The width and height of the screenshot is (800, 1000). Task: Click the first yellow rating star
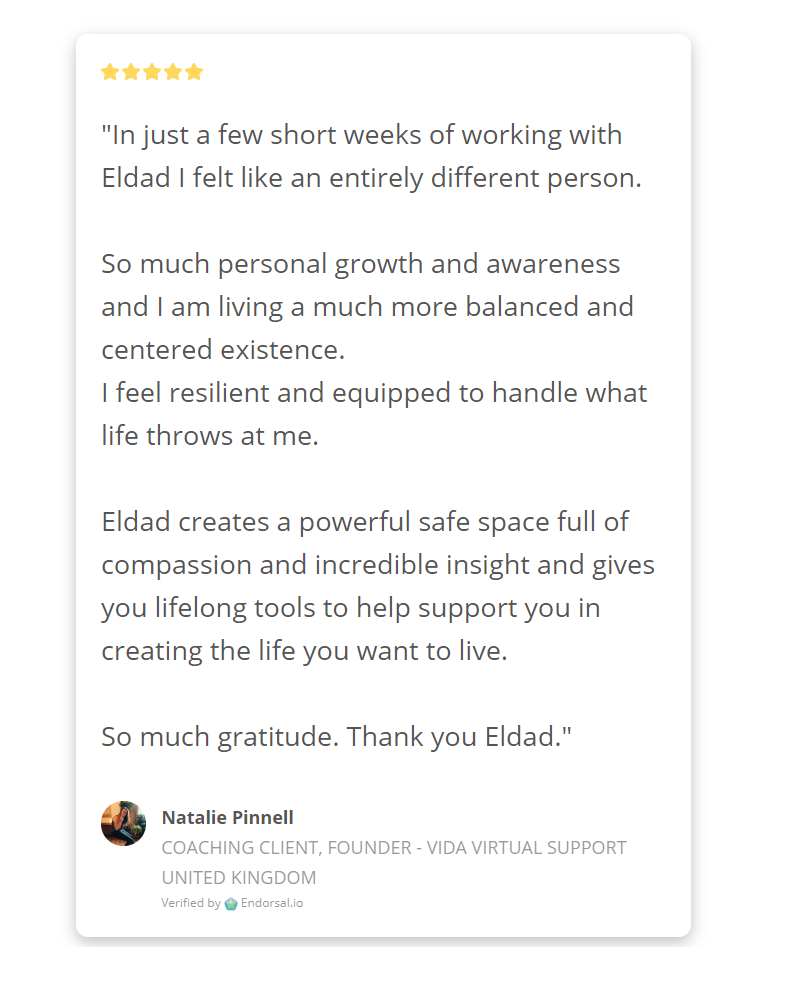pos(110,71)
